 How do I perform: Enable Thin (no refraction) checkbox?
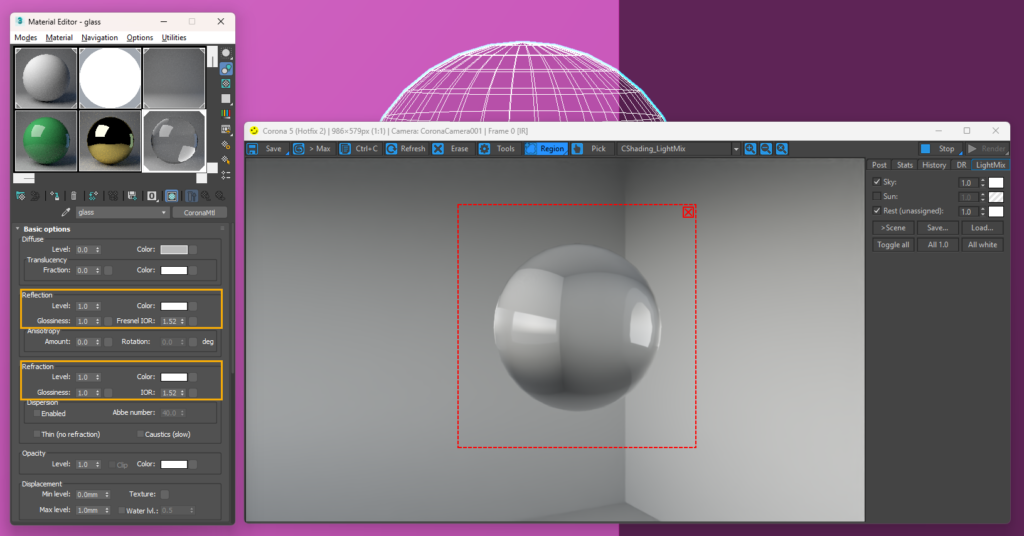pos(37,434)
